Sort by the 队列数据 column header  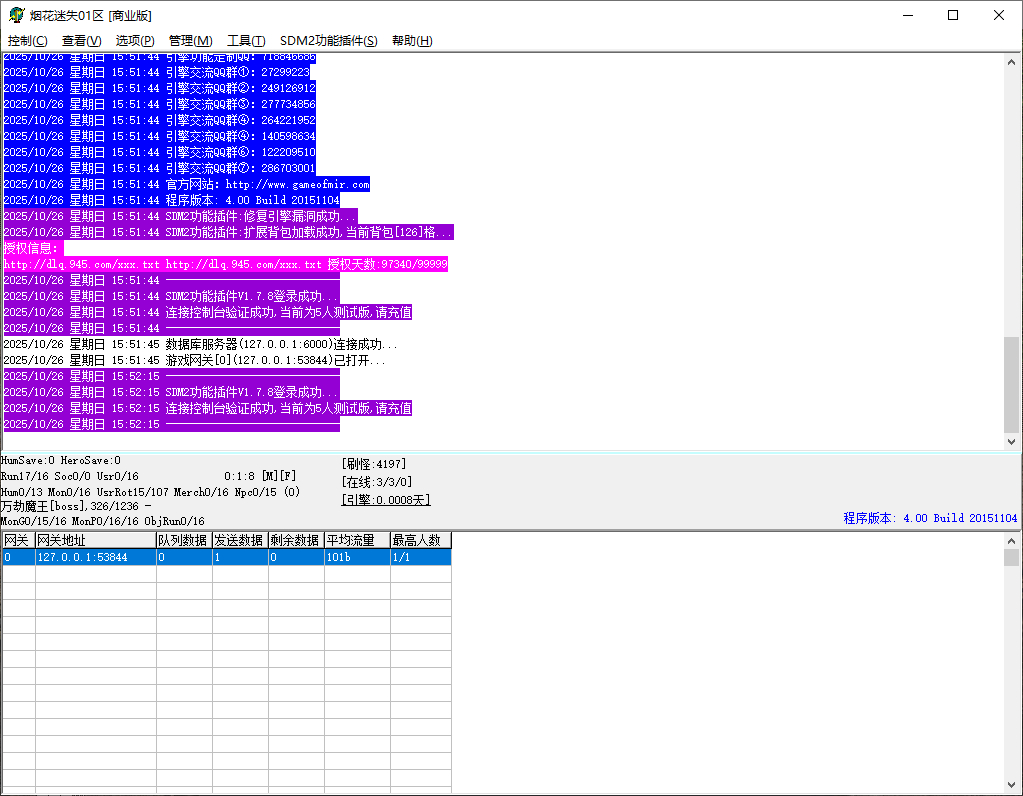tap(183, 540)
